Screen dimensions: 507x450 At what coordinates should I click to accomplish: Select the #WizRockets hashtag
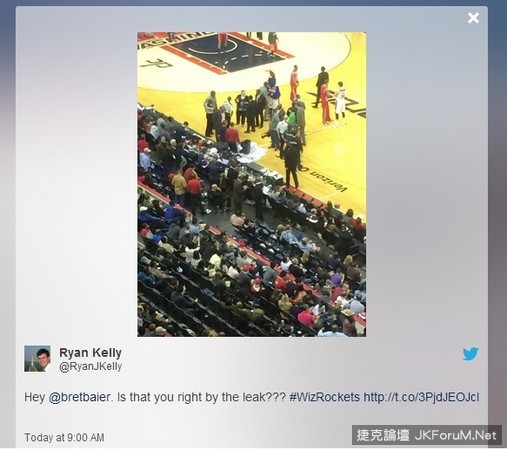tap(325, 397)
